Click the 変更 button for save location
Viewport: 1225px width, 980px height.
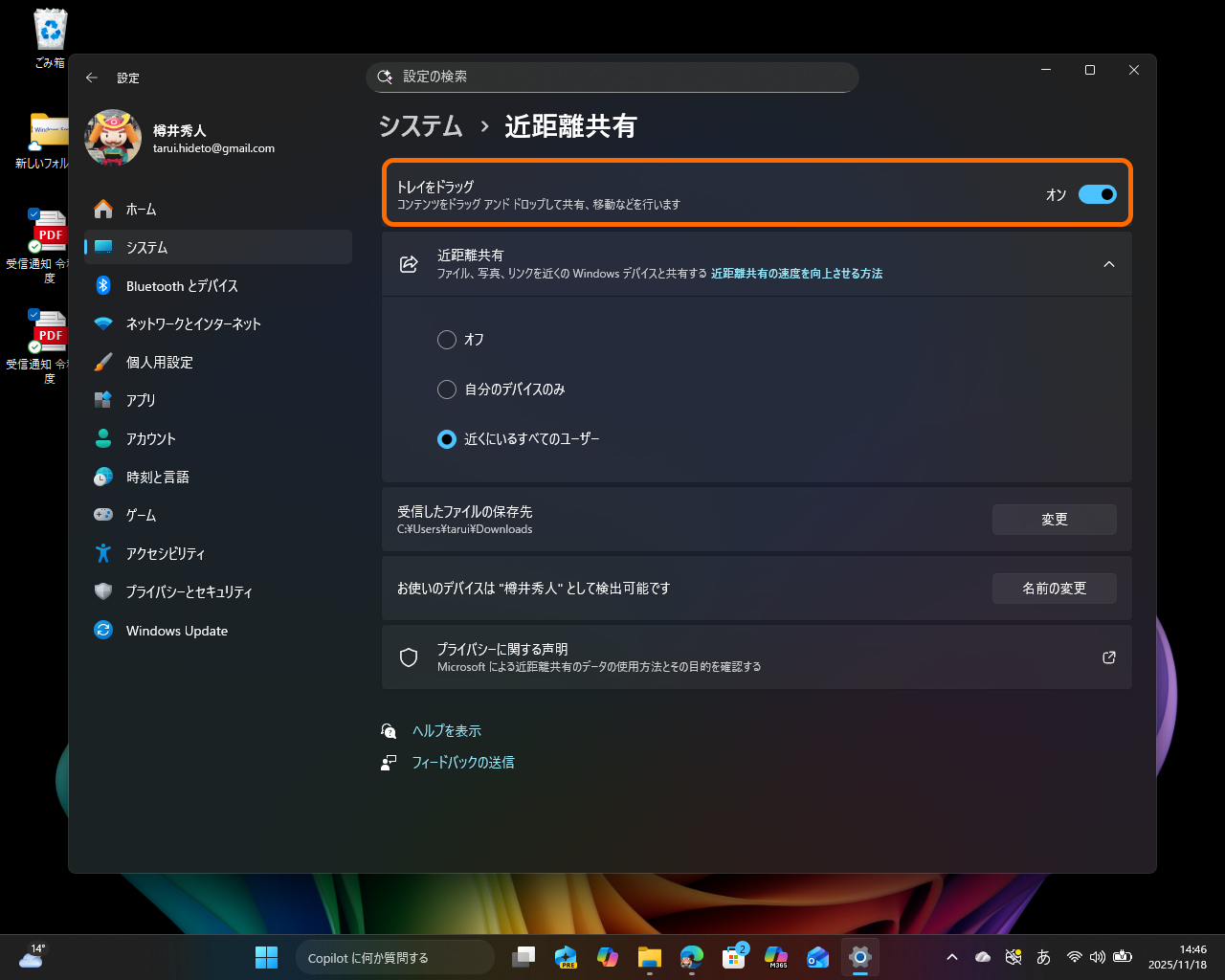pos(1054,519)
